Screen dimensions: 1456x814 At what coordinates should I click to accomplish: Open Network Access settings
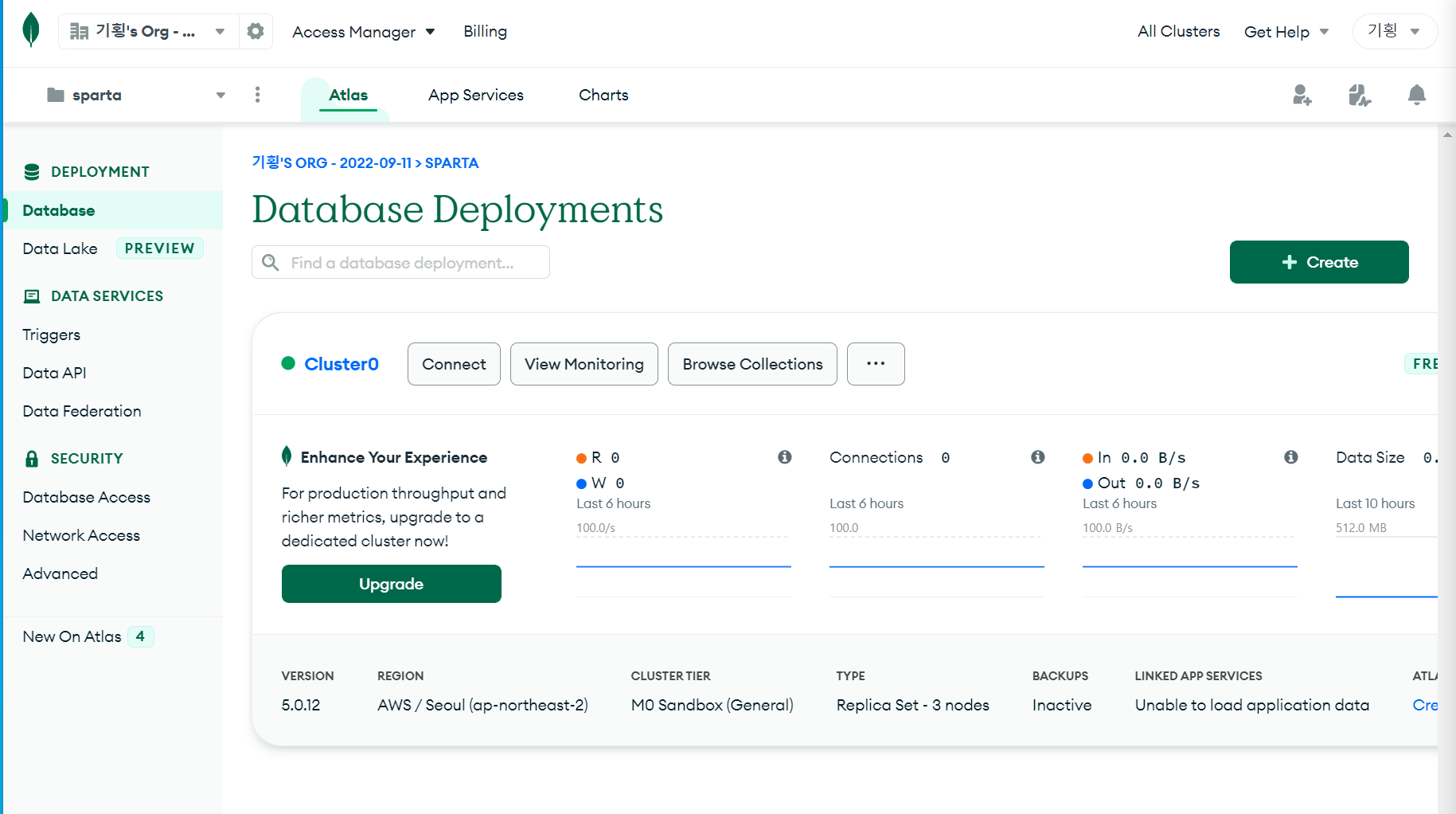point(81,535)
